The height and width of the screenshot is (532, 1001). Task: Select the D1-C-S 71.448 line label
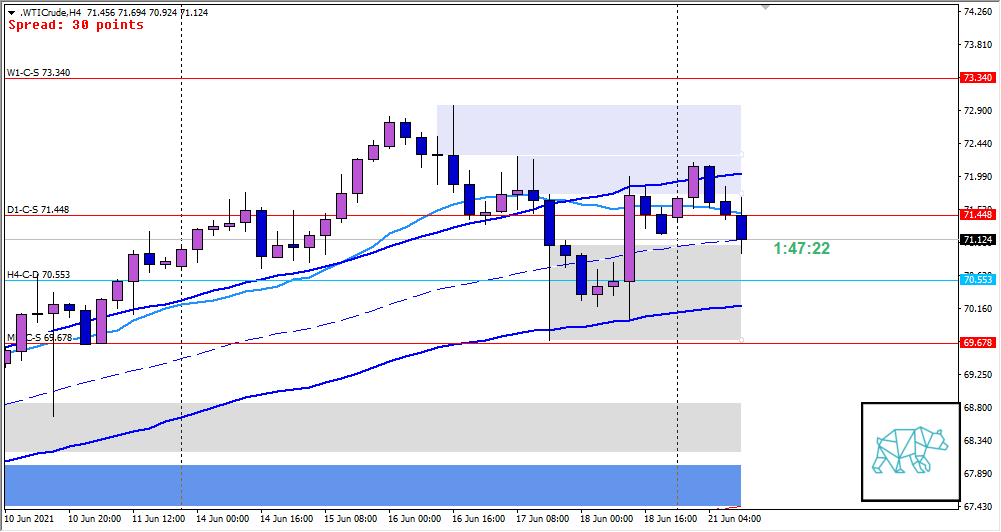[38, 210]
